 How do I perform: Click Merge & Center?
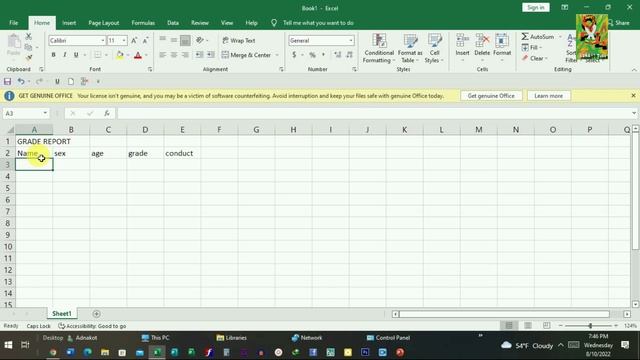(x=246, y=55)
